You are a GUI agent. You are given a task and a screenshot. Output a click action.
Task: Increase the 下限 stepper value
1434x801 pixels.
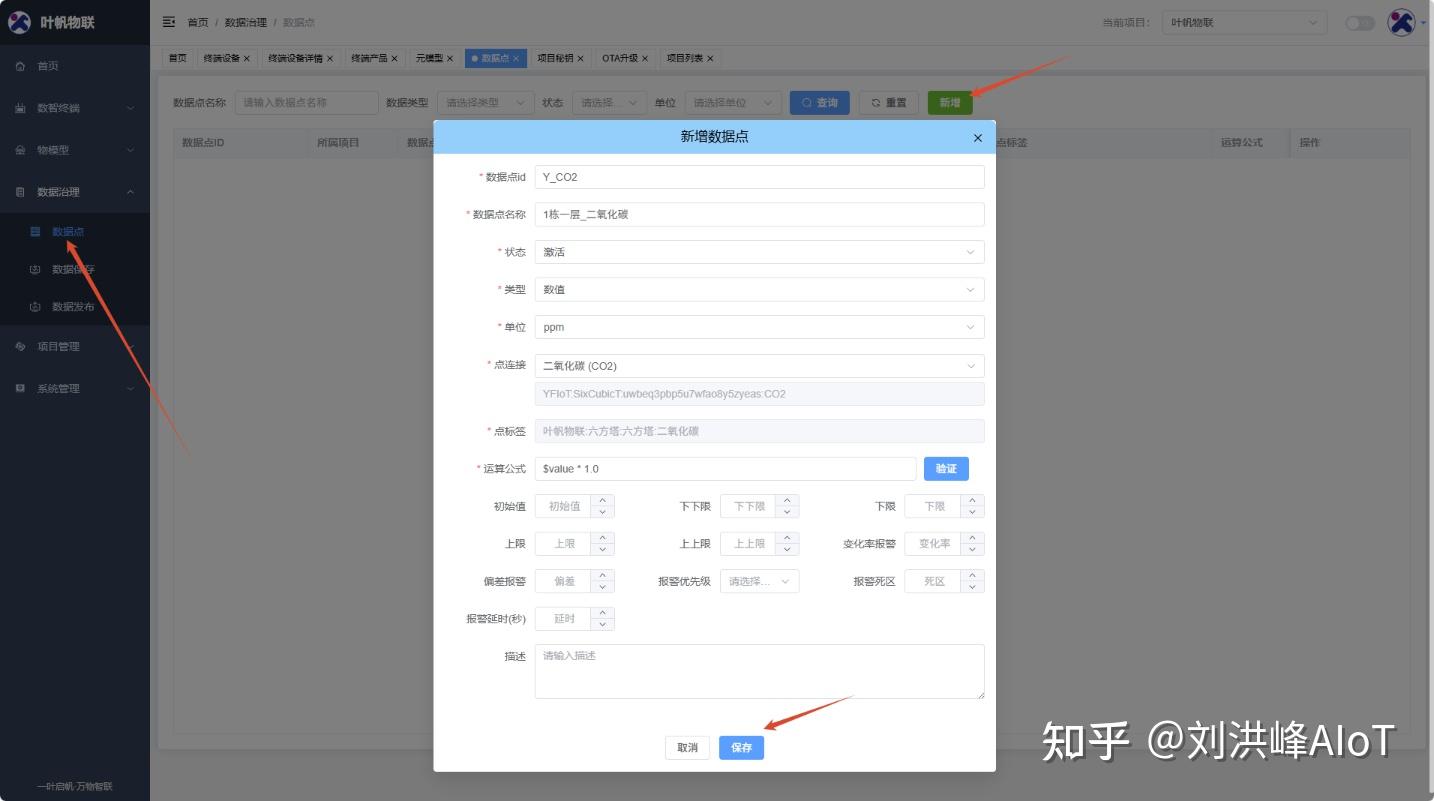(972, 501)
